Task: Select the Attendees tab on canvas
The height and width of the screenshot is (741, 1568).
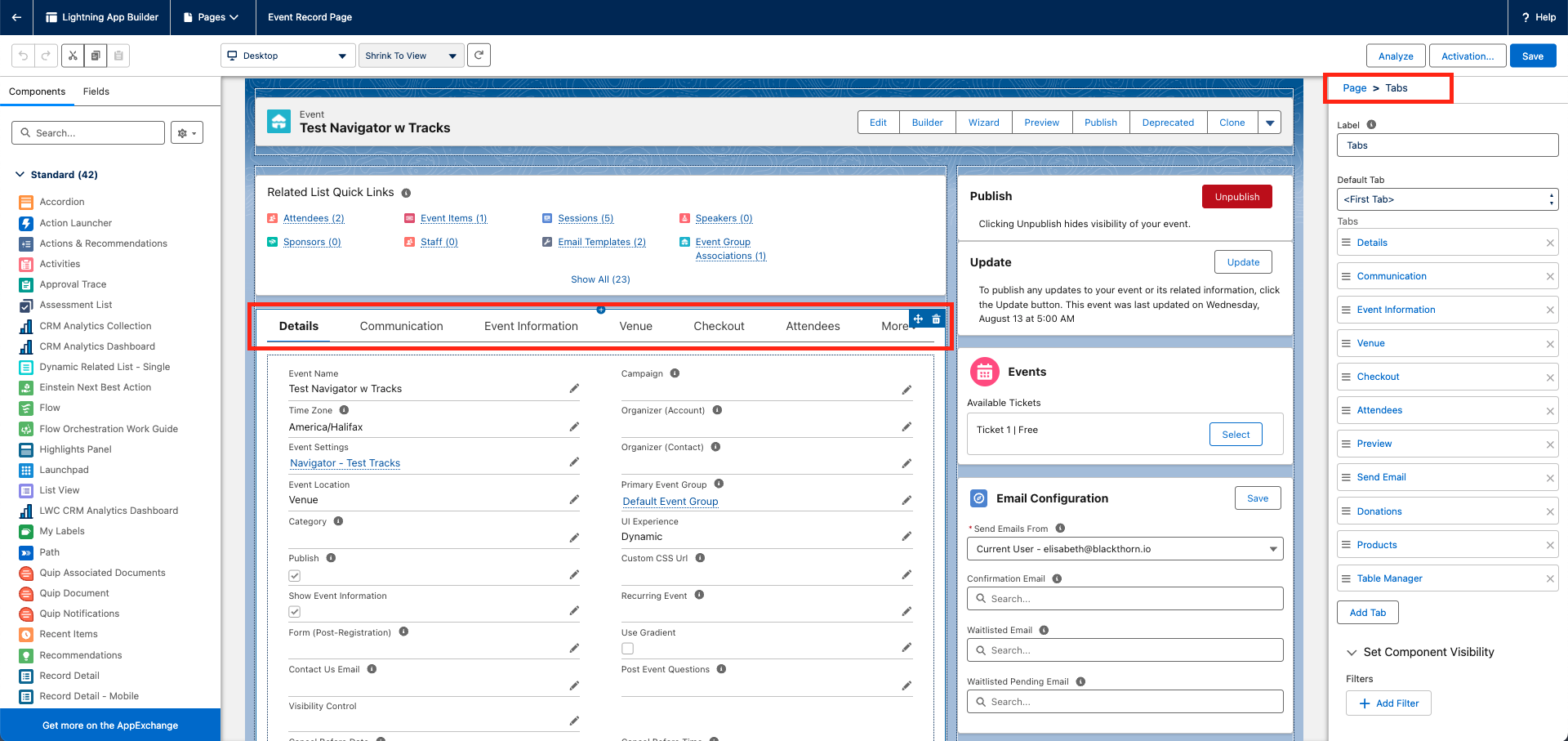Action: point(813,326)
